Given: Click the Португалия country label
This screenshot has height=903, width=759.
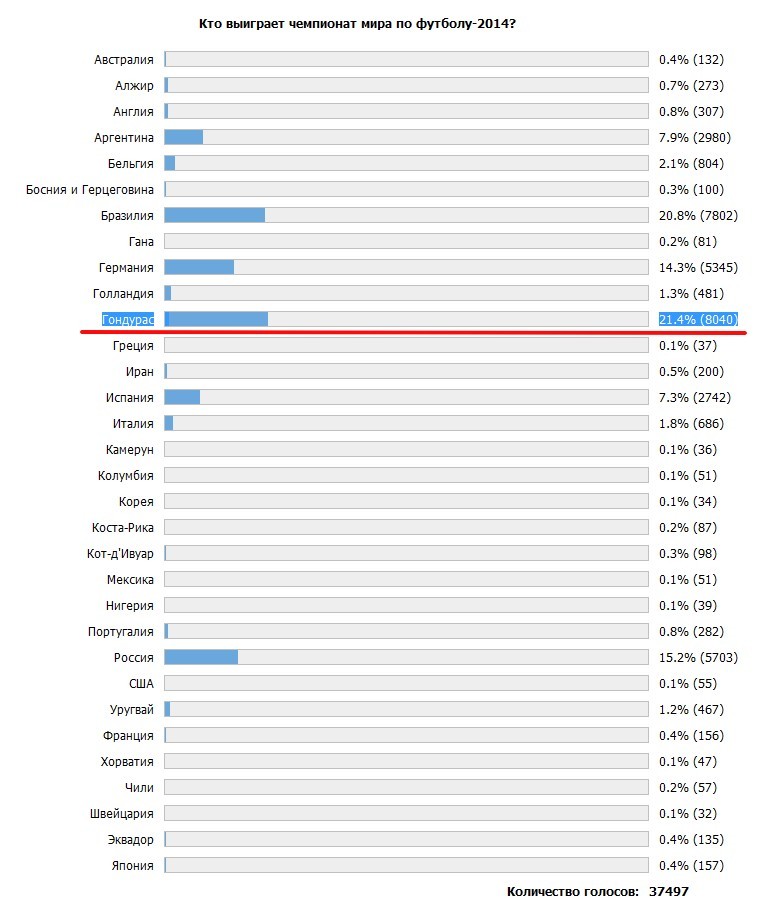Looking at the screenshot, I should click(x=120, y=631).
